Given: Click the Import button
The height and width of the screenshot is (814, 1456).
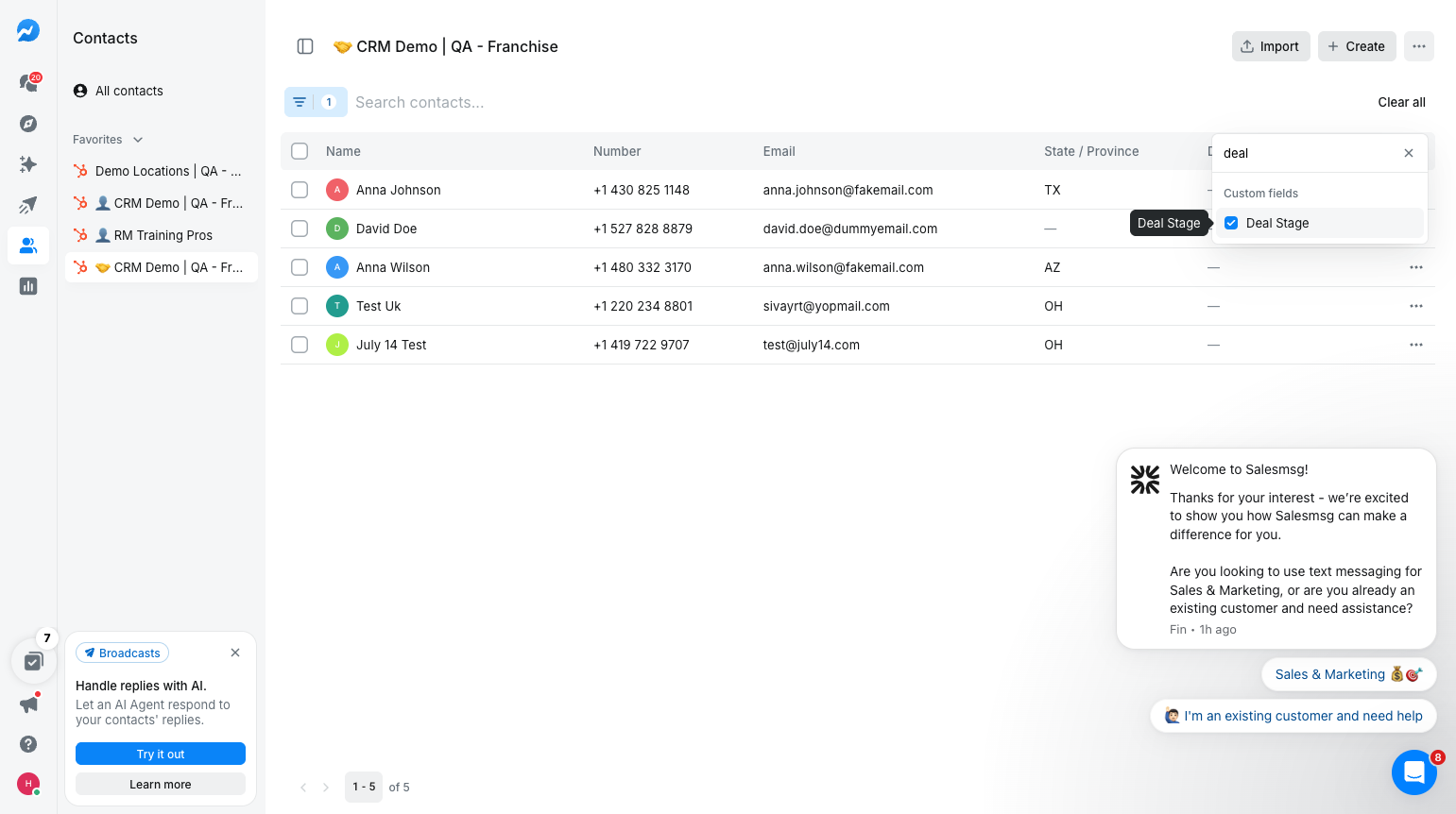Looking at the screenshot, I should point(1271,46).
